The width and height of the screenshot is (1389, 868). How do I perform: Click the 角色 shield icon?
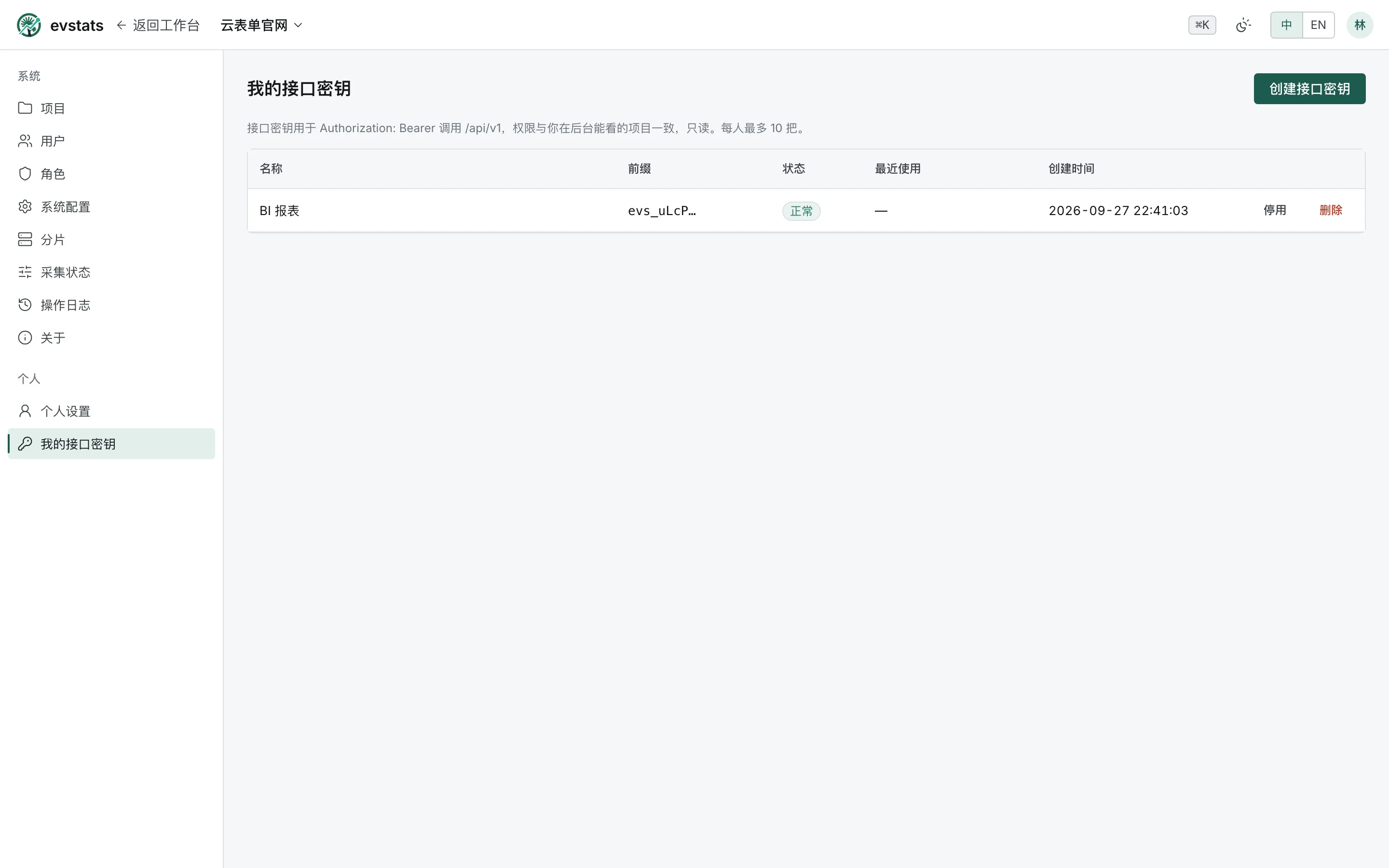click(25, 174)
